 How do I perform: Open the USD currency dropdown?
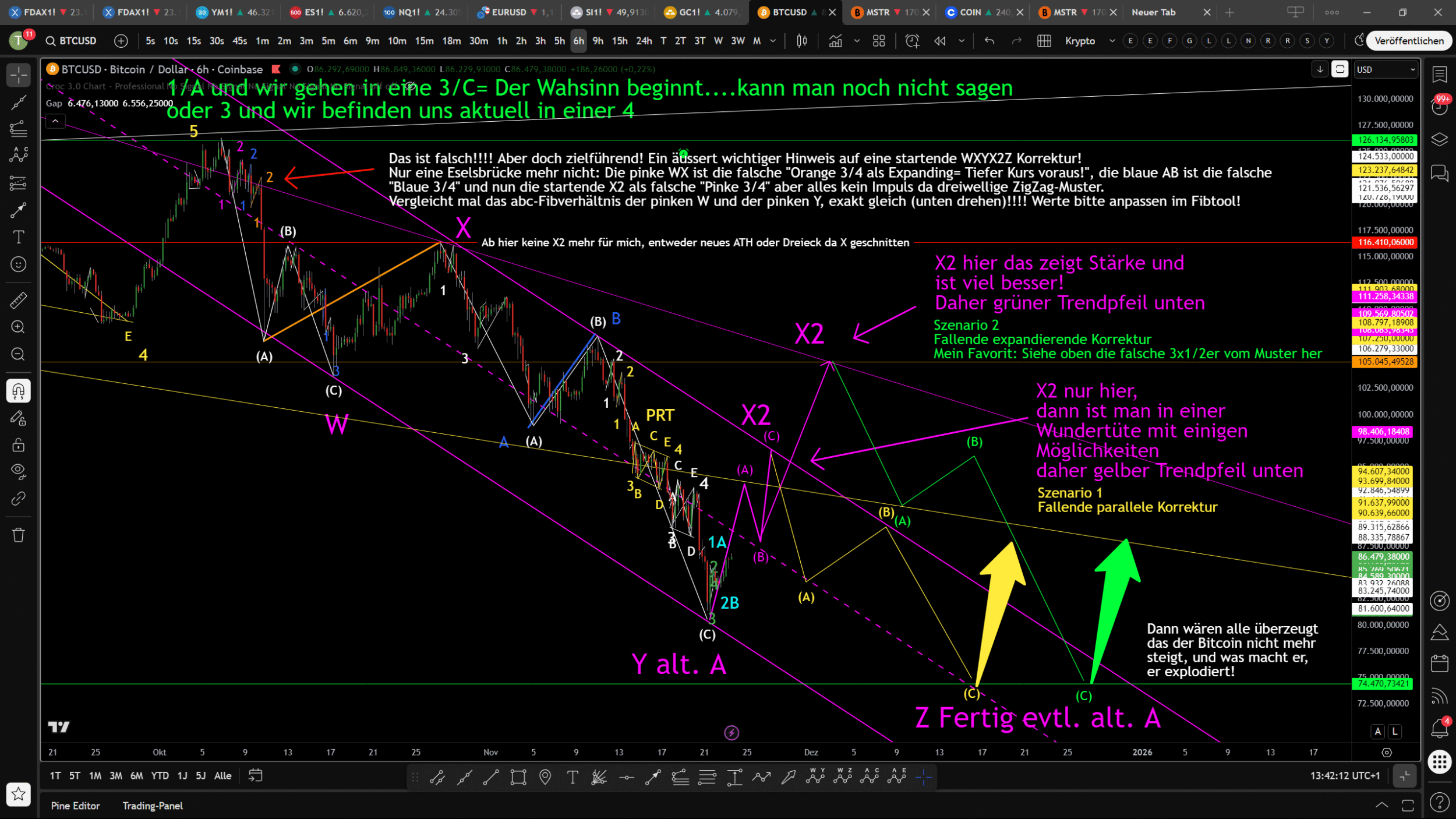point(1385,69)
